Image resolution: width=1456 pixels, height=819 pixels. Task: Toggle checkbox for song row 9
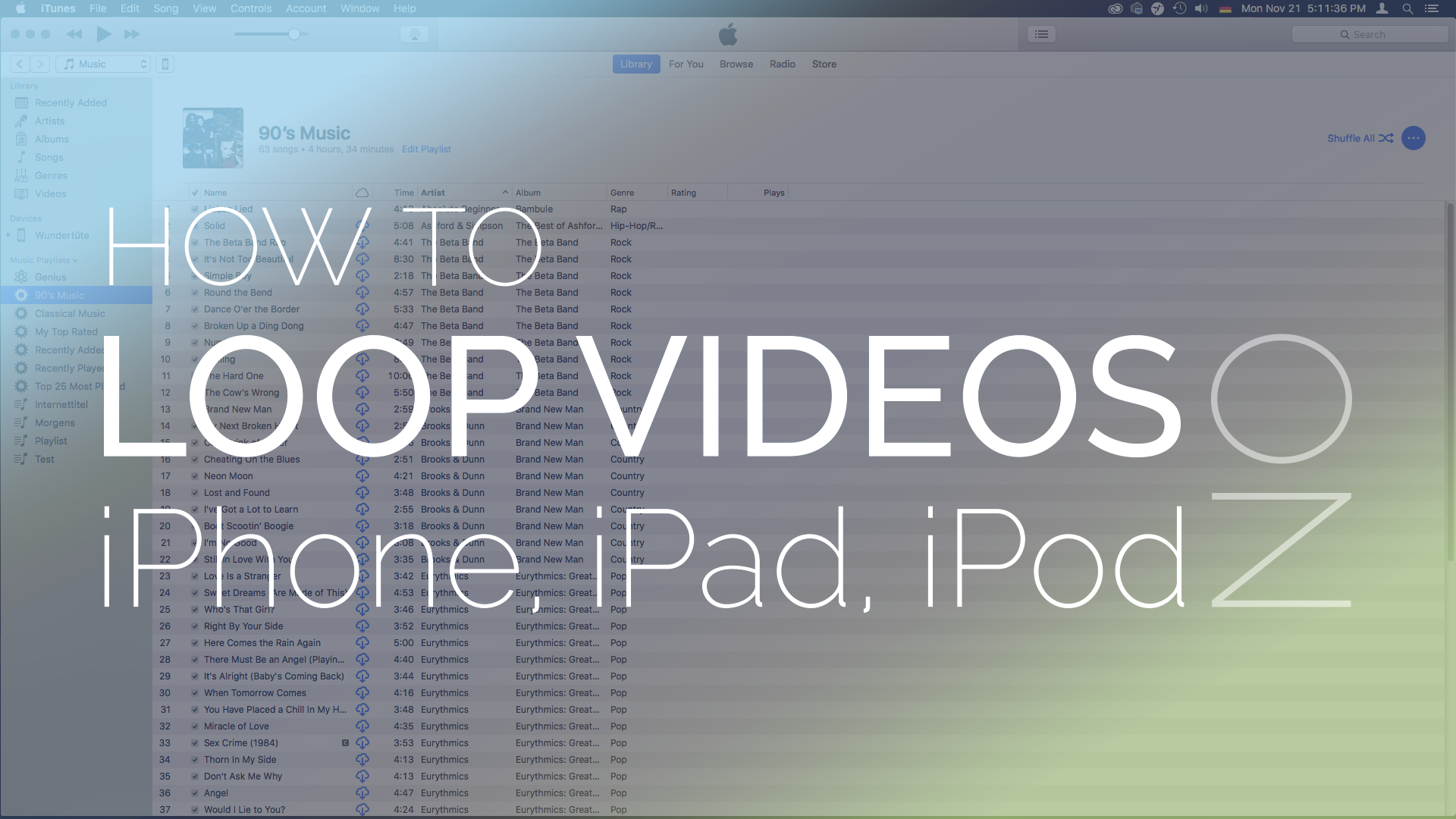(x=194, y=342)
